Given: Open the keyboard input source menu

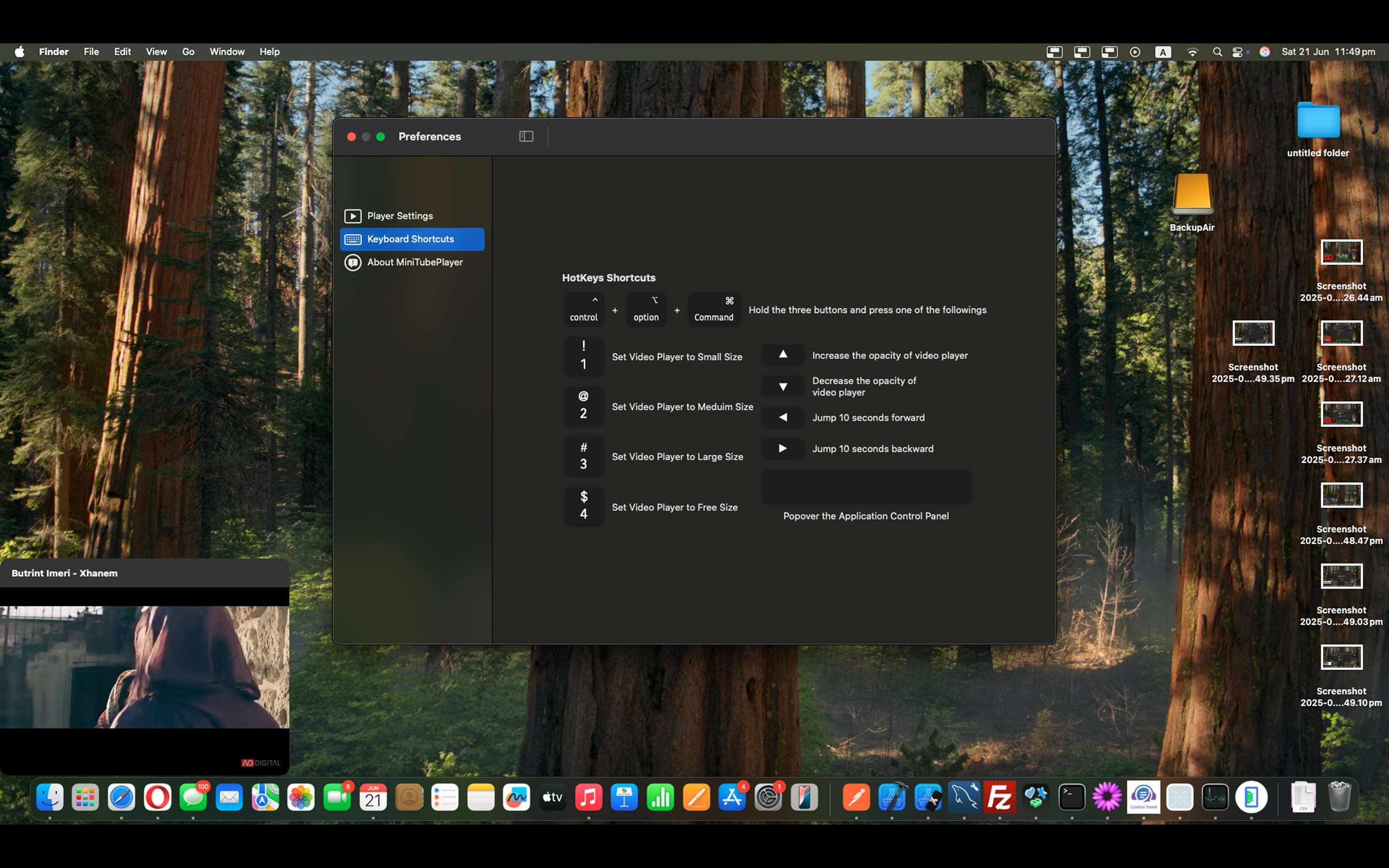Looking at the screenshot, I should pos(1162,52).
